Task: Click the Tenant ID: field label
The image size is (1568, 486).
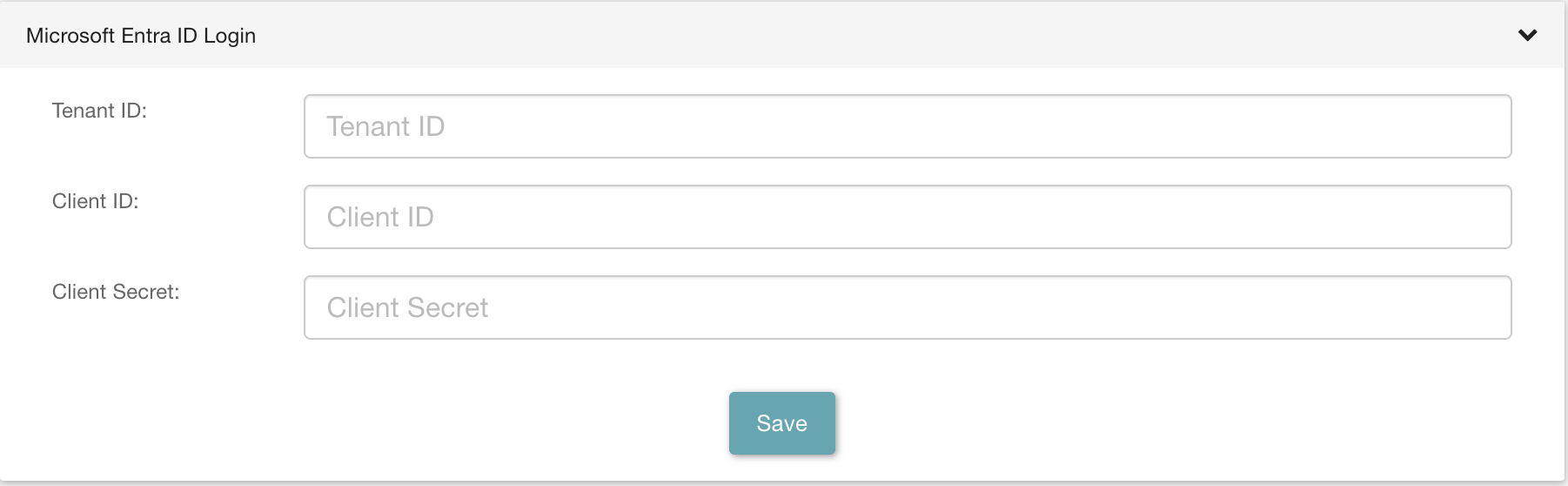Action: [99, 111]
